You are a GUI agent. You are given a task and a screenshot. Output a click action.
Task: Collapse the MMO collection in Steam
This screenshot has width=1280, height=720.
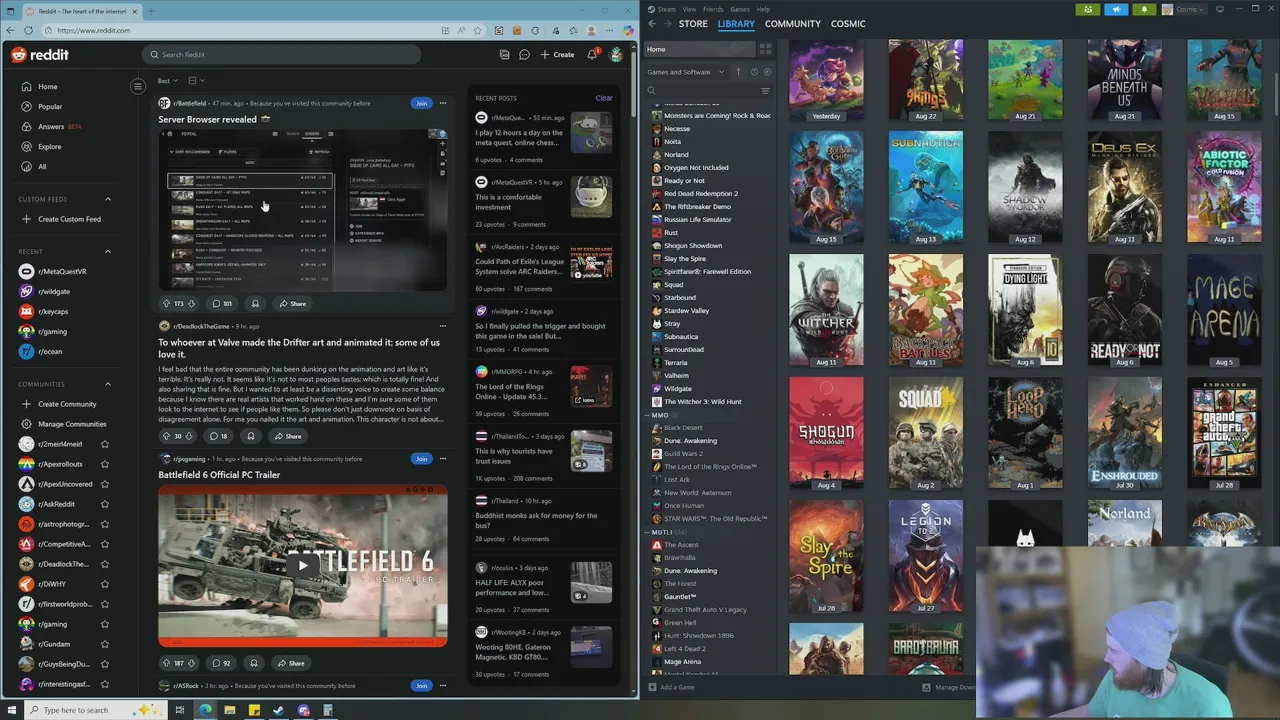tap(648, 415)
